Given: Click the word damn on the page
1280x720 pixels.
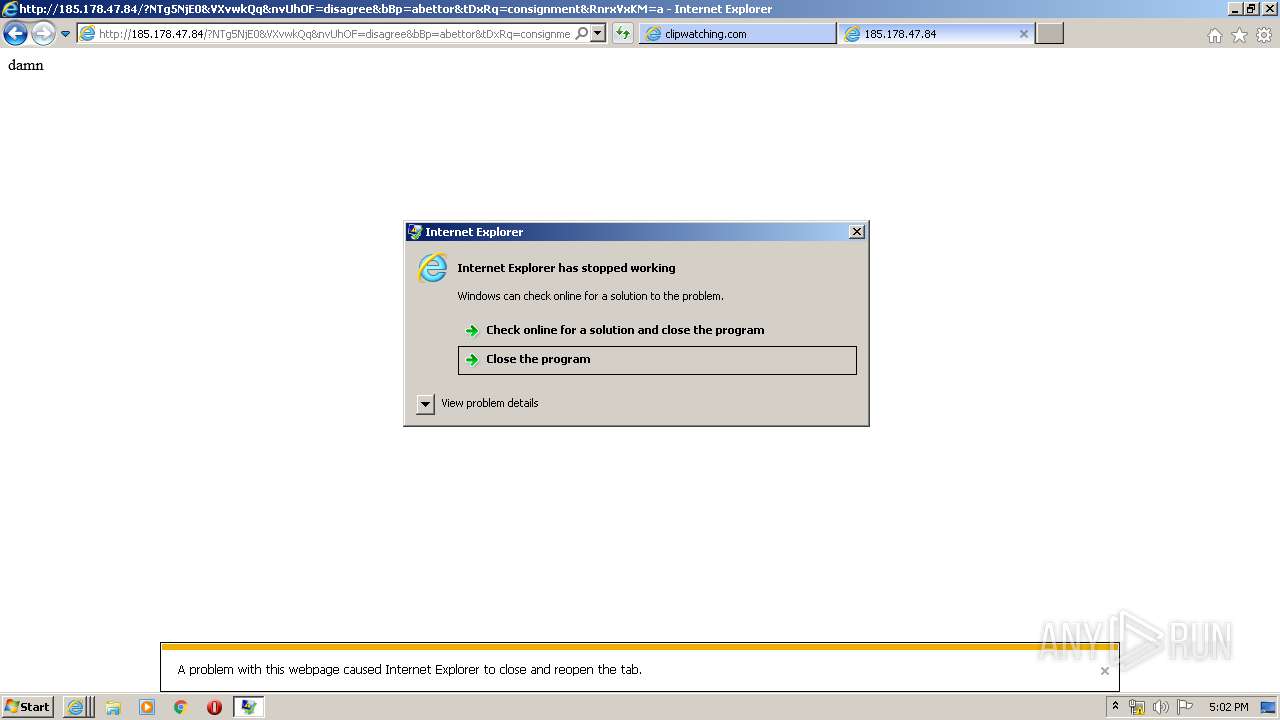Looking at the screenshot, I should click(26, 65).
